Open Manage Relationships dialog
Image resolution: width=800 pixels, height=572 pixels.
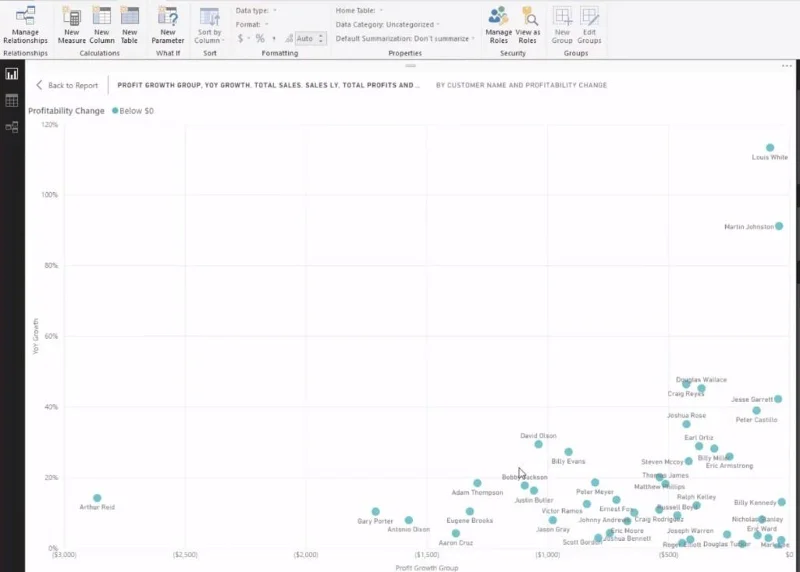point(25,25)
